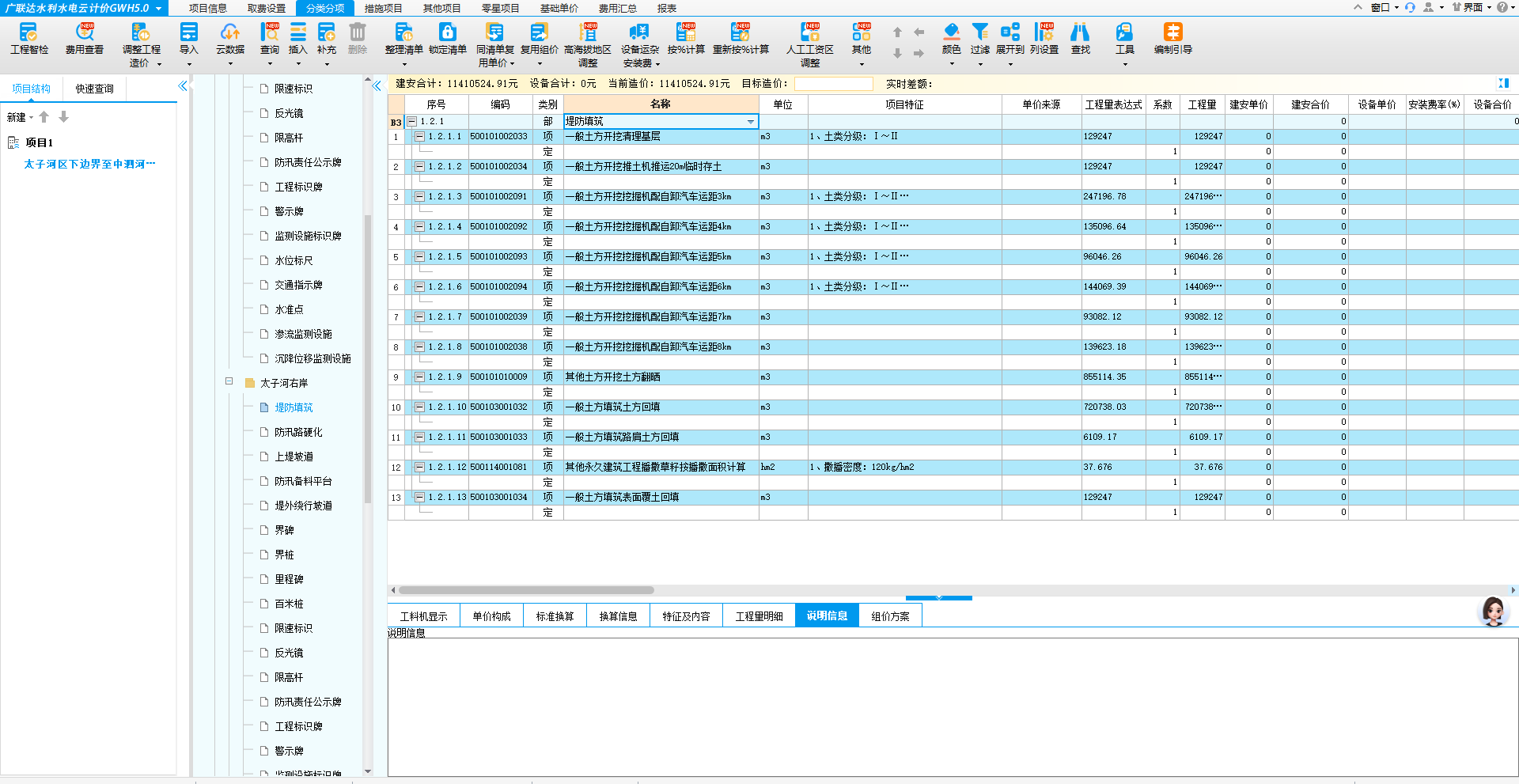This screenshot has width=1519, height=784.
Task: Select 防汛路硬化 tree item
Action: pos(298,432)
